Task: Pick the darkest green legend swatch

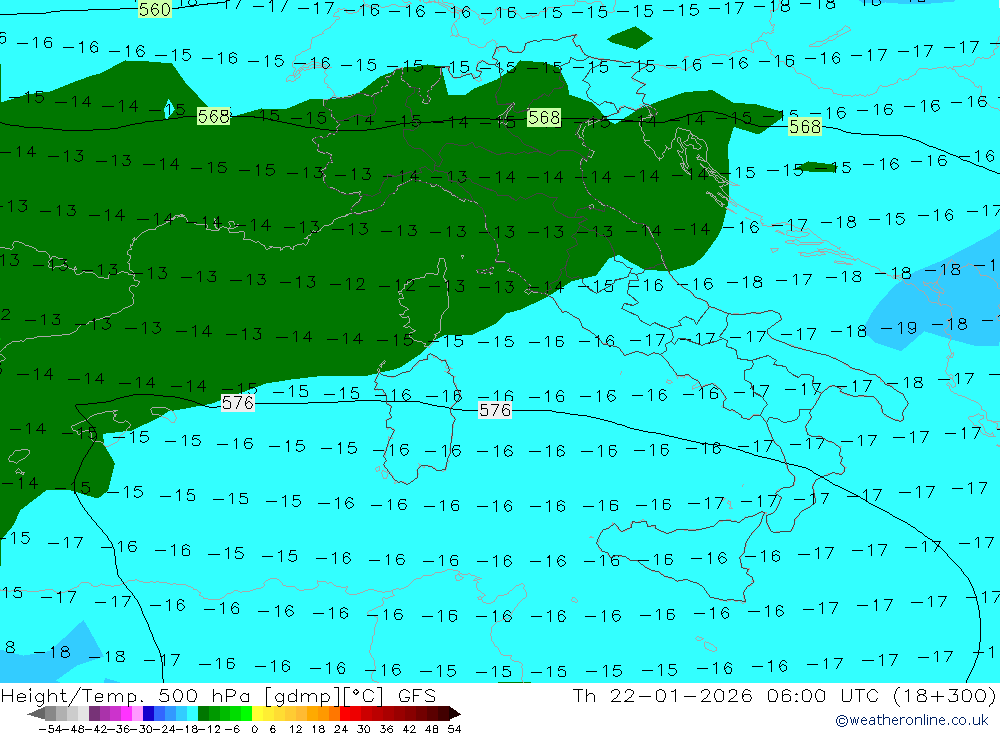Action: pos(203,713)
